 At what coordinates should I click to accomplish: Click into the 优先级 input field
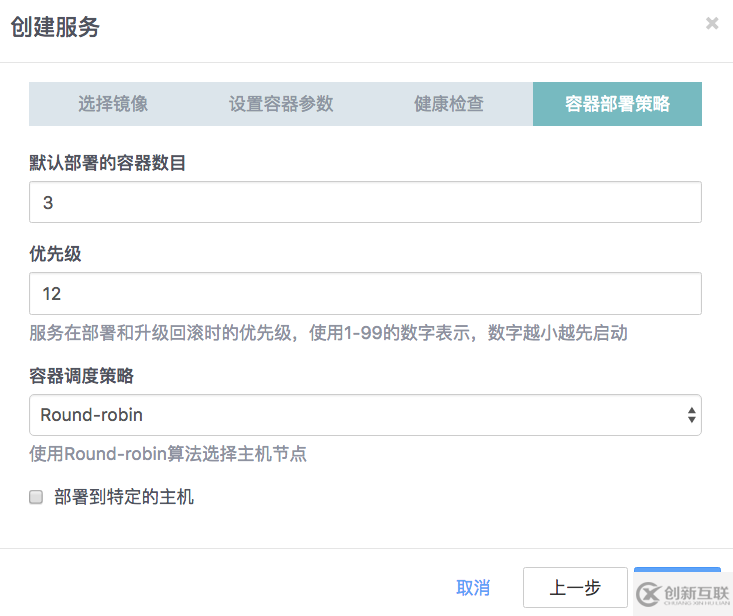pos(365,294)
